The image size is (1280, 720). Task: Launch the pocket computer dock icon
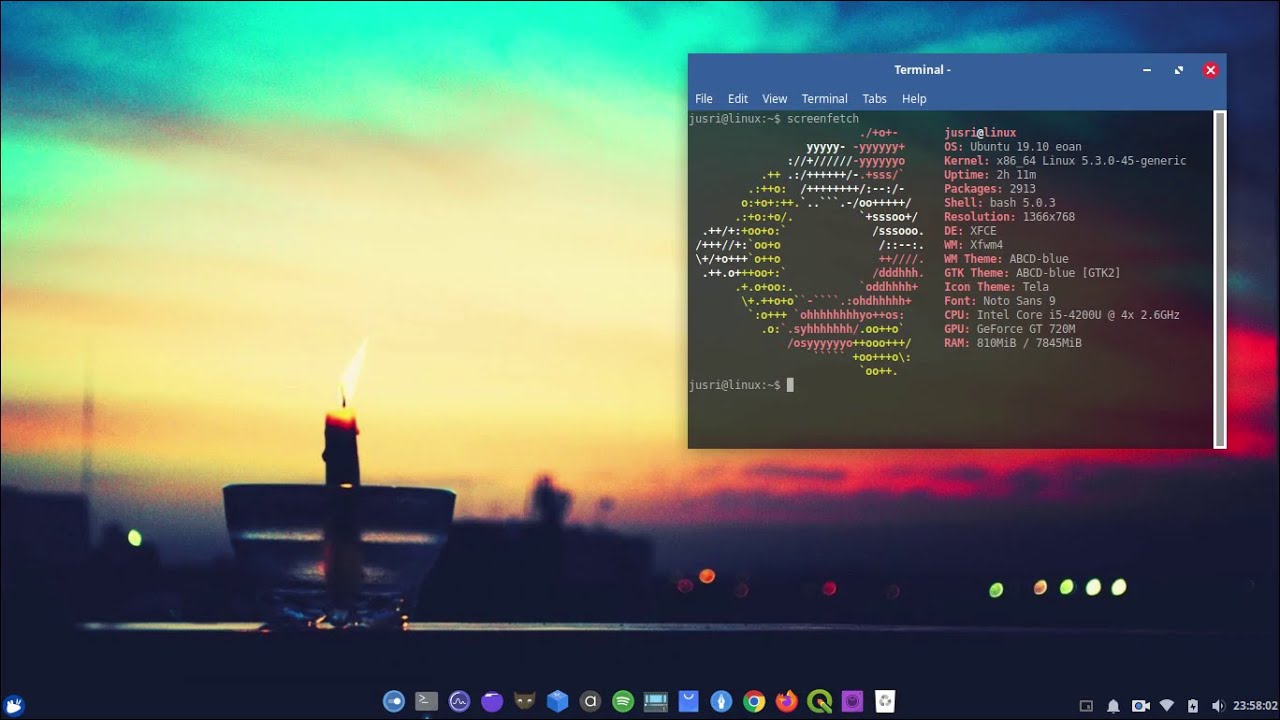656,701
